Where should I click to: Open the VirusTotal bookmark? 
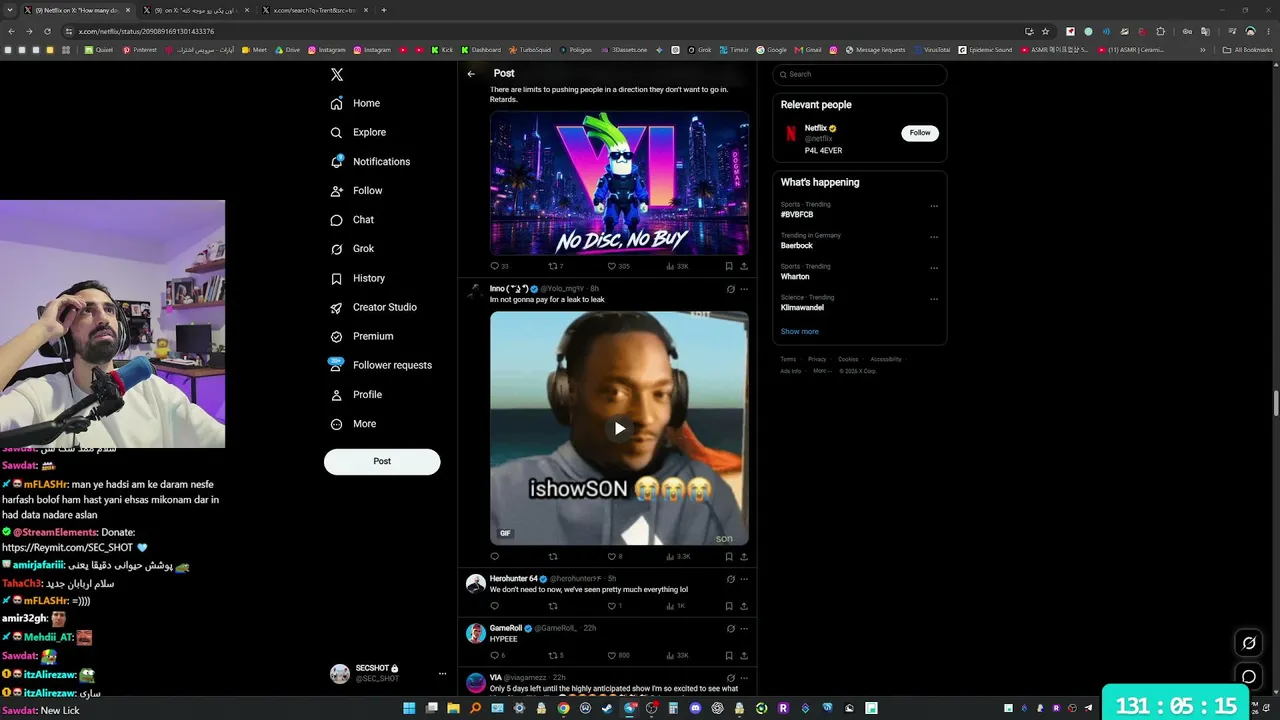[931, 50]
